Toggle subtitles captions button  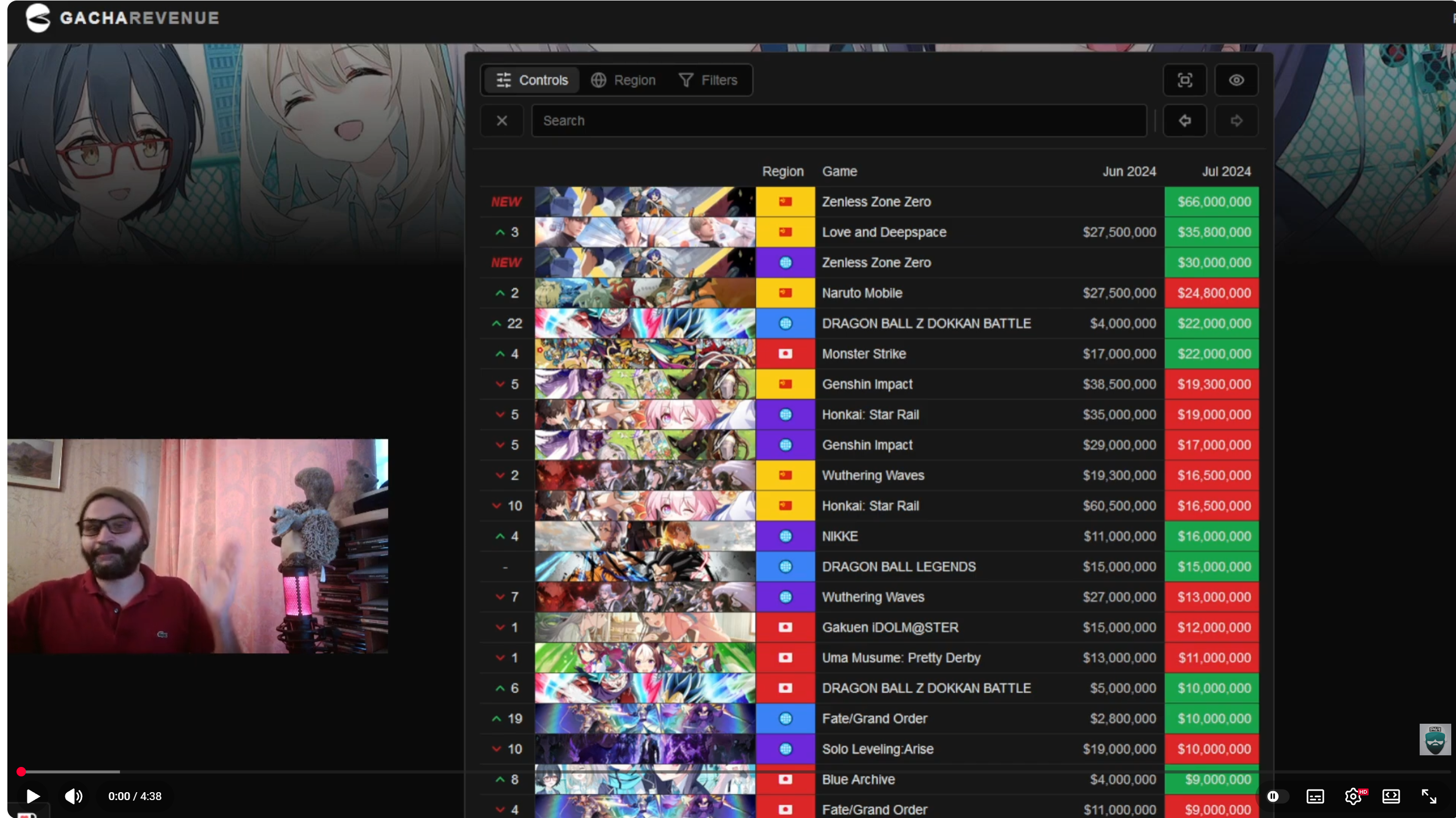[1315, 796]
